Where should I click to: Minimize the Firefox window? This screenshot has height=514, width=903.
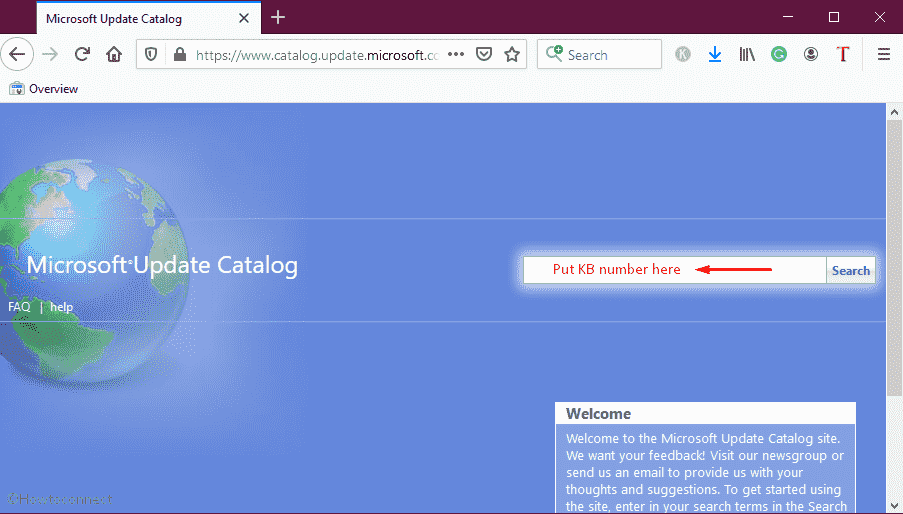tap(788, 17)
